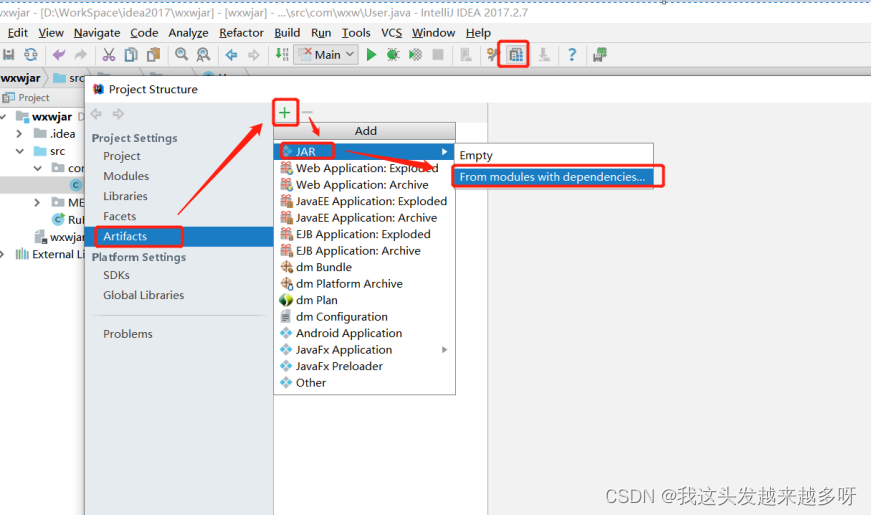Click the Forward navigation arrow in main toolbar
Viewport: 872px width, 515px height.
coord(254,55)
